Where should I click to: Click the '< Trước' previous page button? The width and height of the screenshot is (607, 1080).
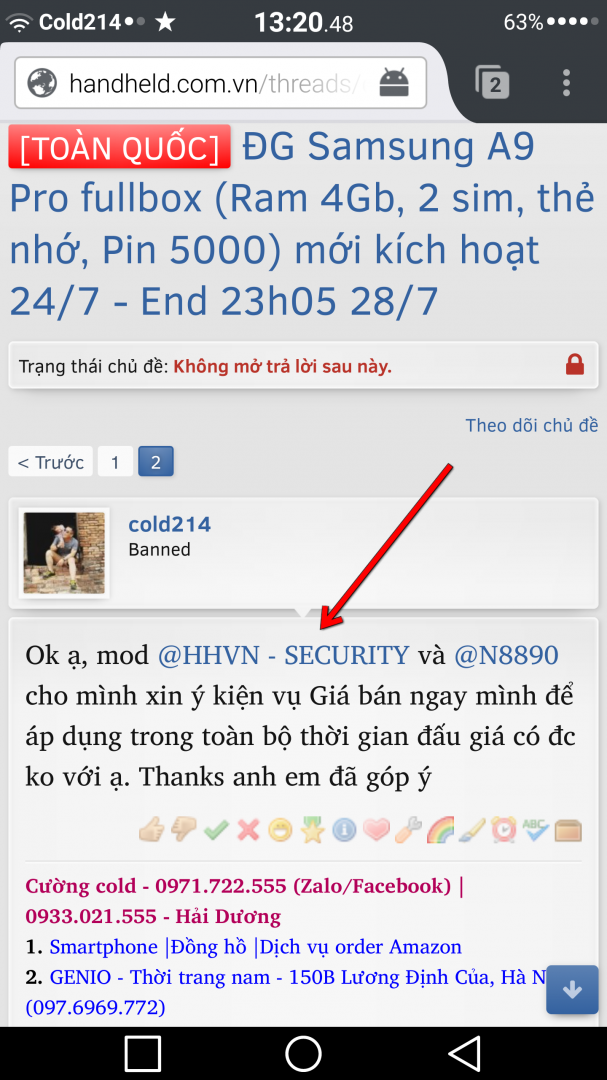(50, 462)
